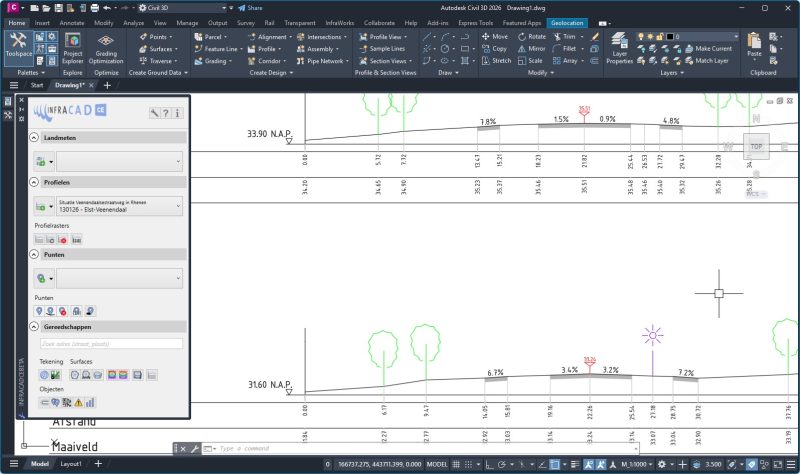Click the first Punten pin icon
800x474 pixels.
tap(39, 311)
